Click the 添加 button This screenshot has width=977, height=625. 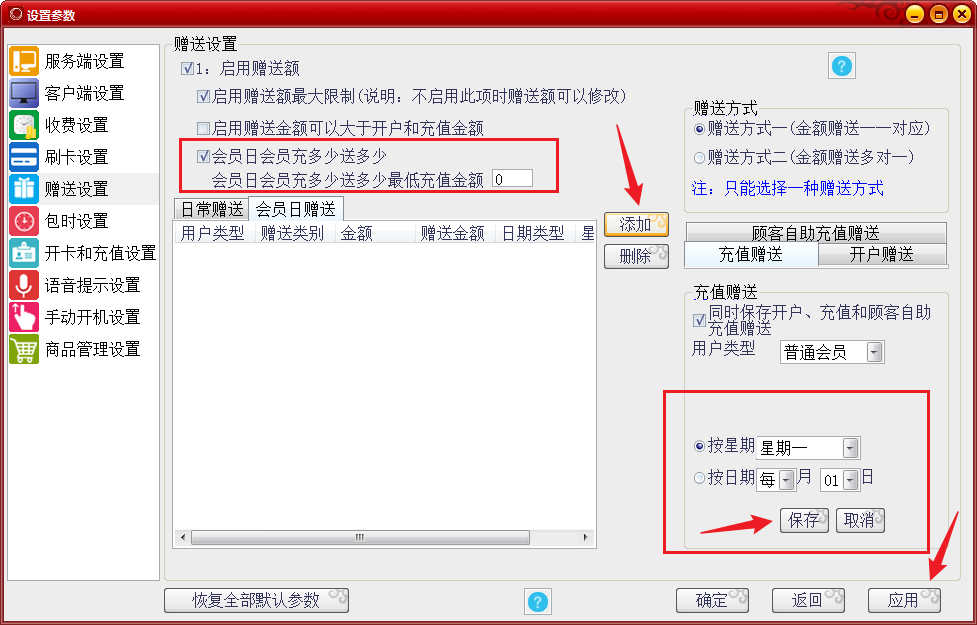[x=636, y=224]
